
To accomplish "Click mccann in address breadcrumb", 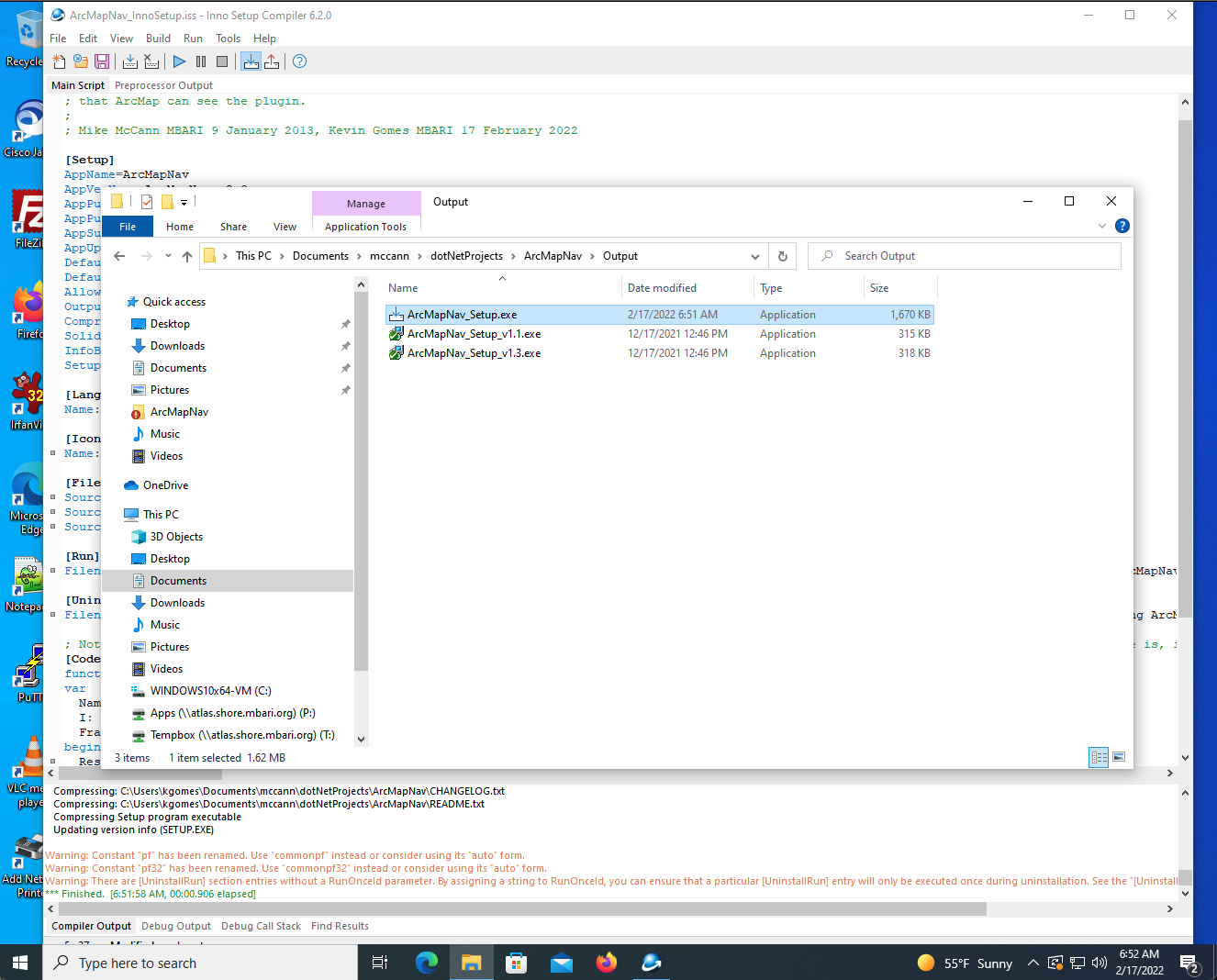I will (x=389, y=256).
